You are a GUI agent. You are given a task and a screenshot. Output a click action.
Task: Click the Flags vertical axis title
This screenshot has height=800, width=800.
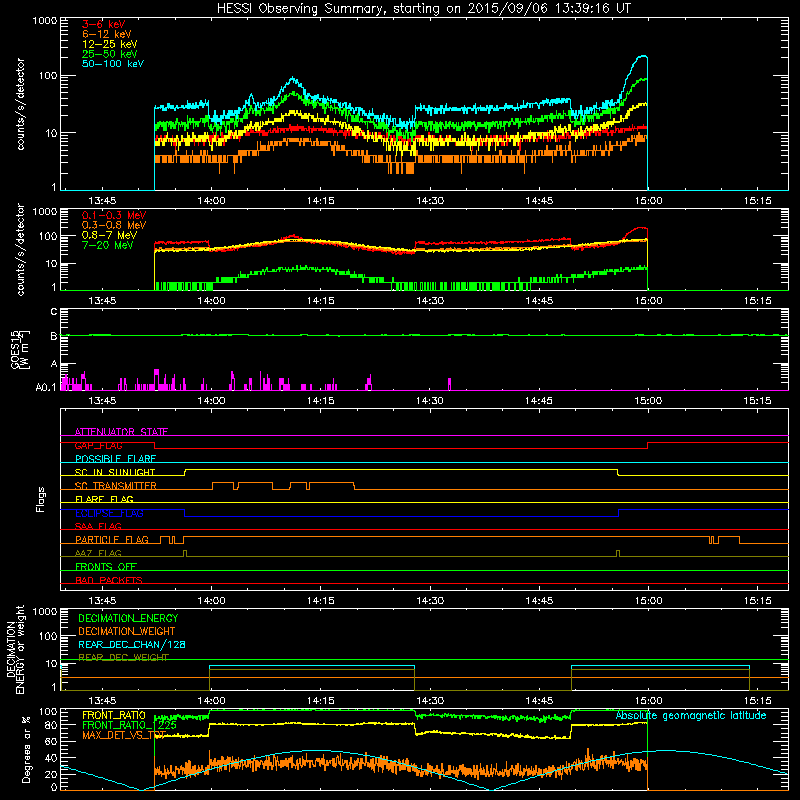click(41, 499)
